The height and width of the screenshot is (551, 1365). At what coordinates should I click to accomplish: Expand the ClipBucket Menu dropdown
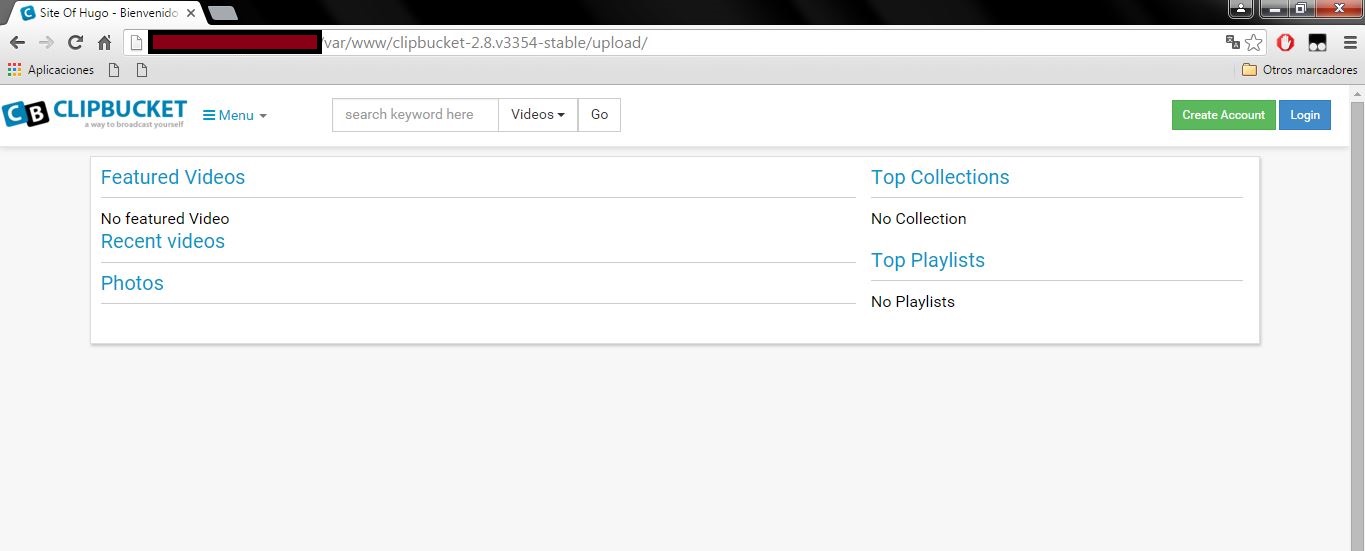tap(235, 115)
